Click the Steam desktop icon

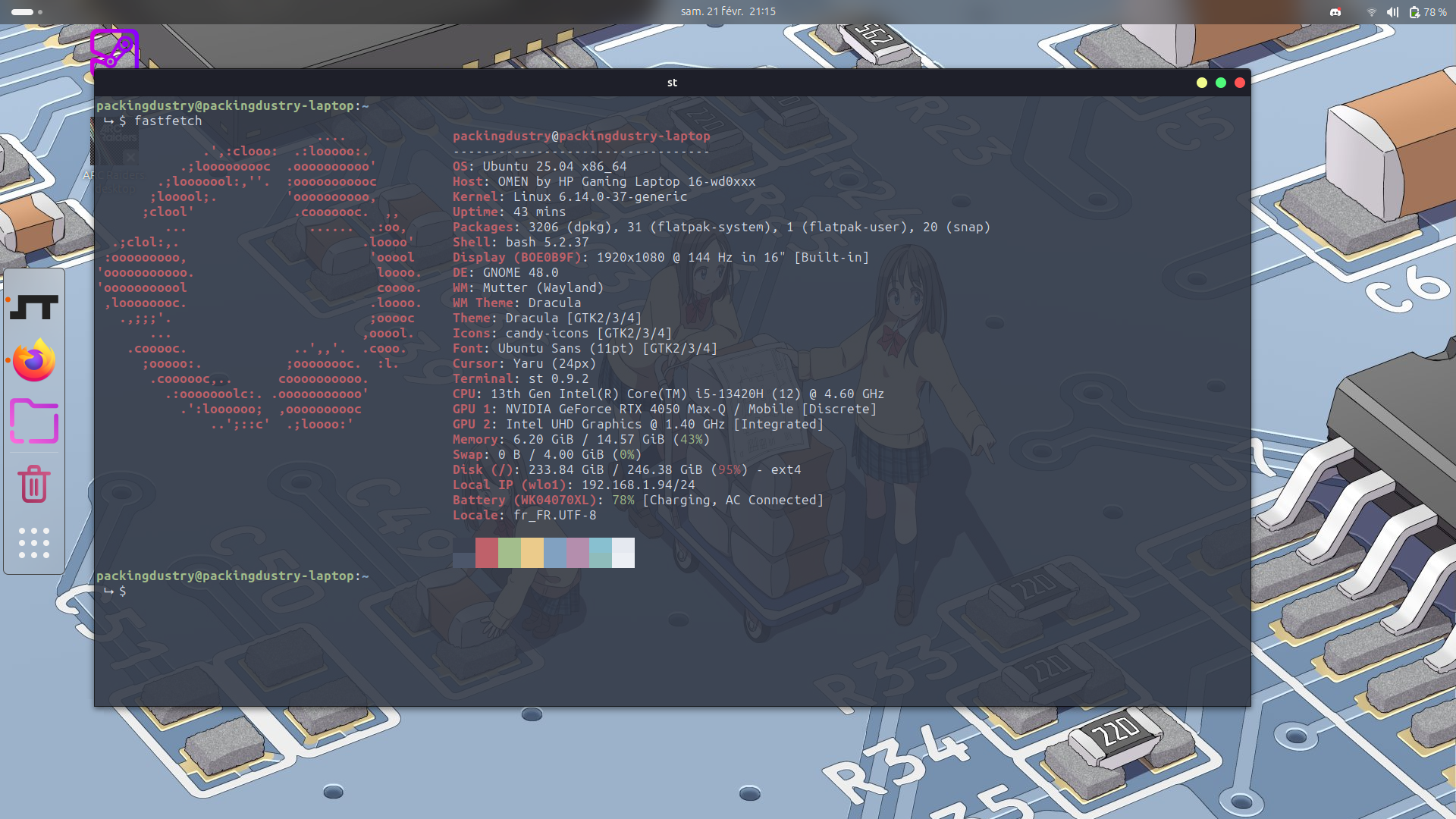point(114,49)
